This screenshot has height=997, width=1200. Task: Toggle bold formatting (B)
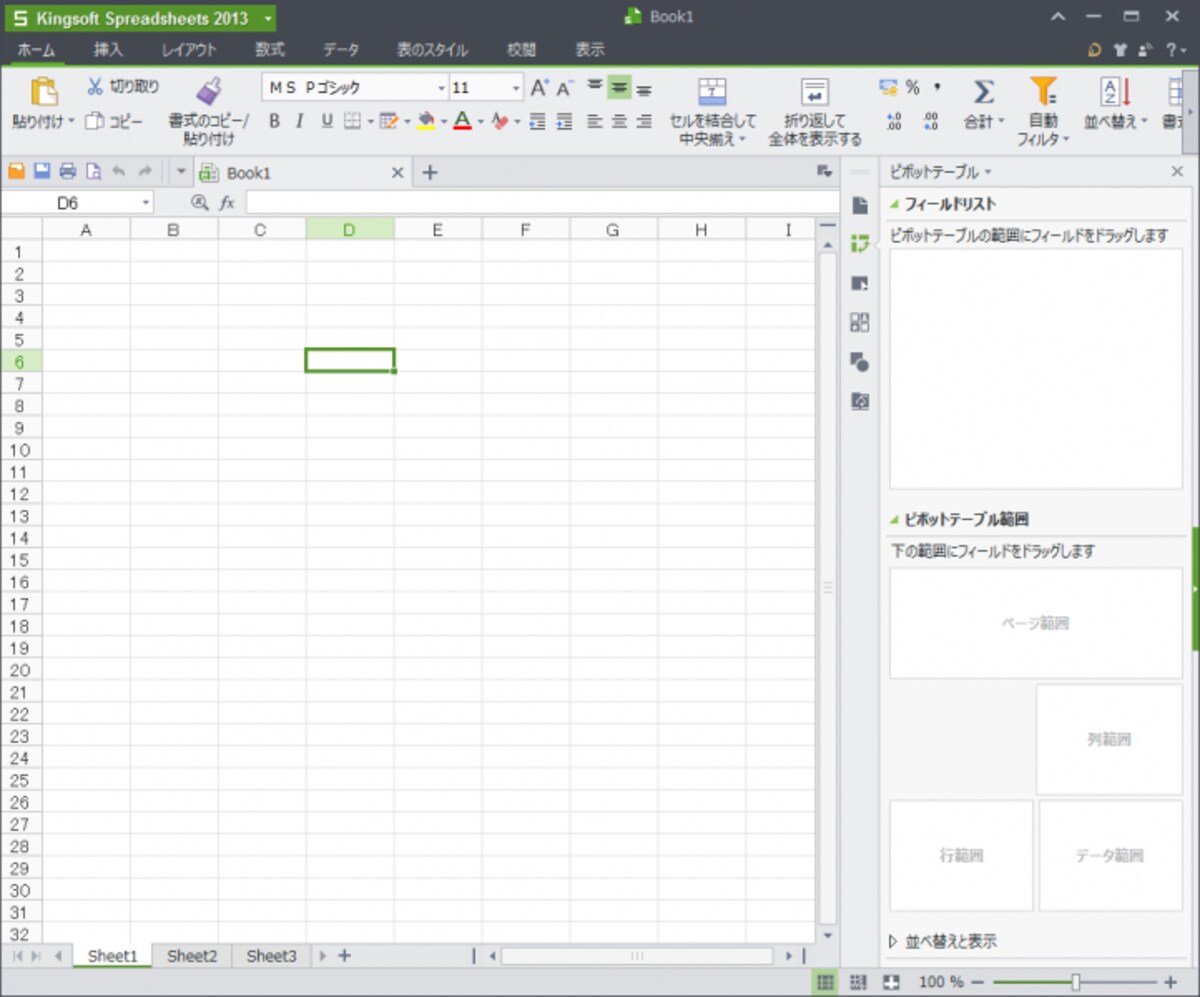[275, 121]
